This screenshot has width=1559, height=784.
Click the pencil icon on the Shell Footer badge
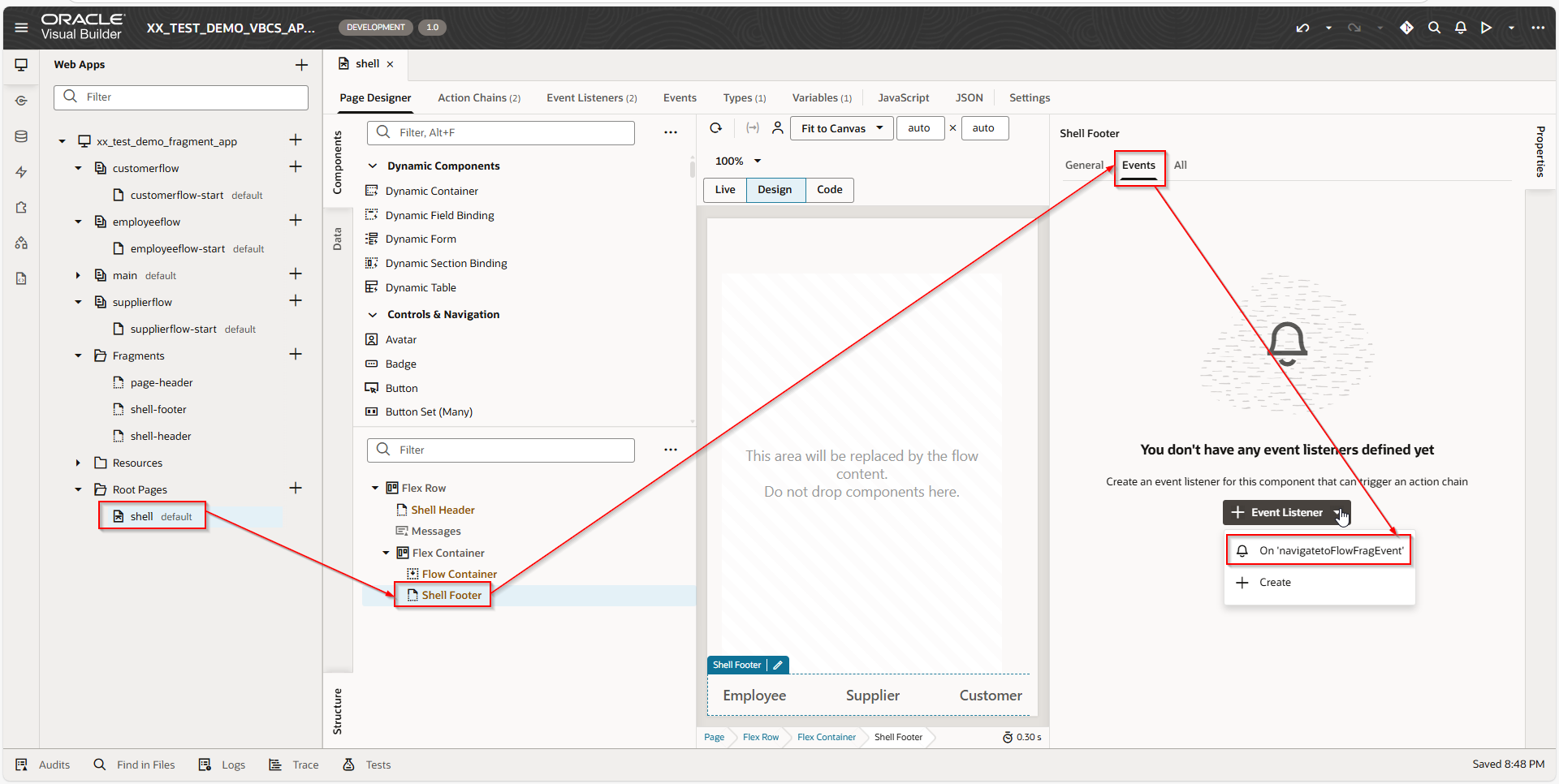coord(779,665)
